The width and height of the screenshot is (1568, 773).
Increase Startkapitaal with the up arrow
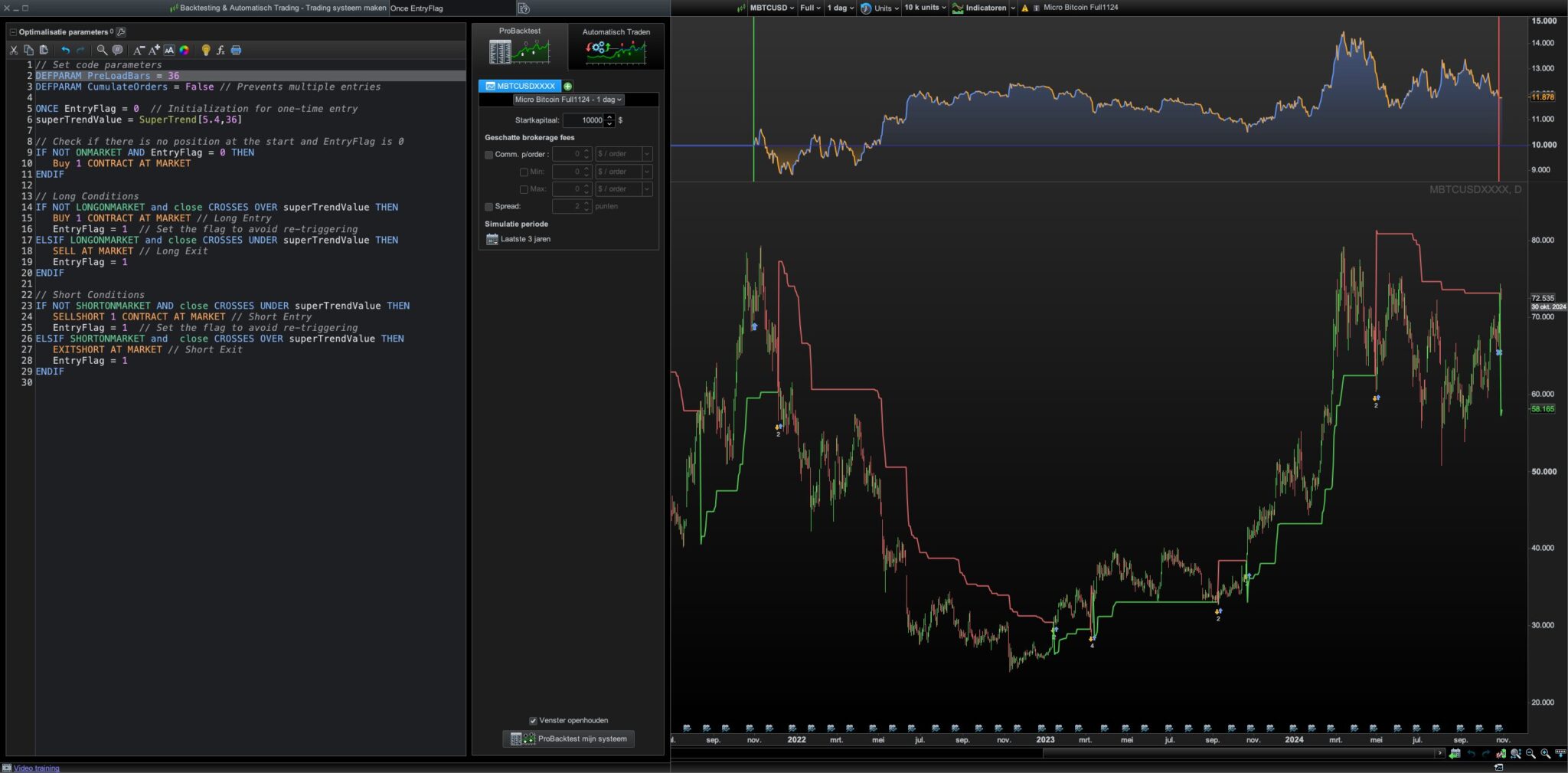[609, 117]
